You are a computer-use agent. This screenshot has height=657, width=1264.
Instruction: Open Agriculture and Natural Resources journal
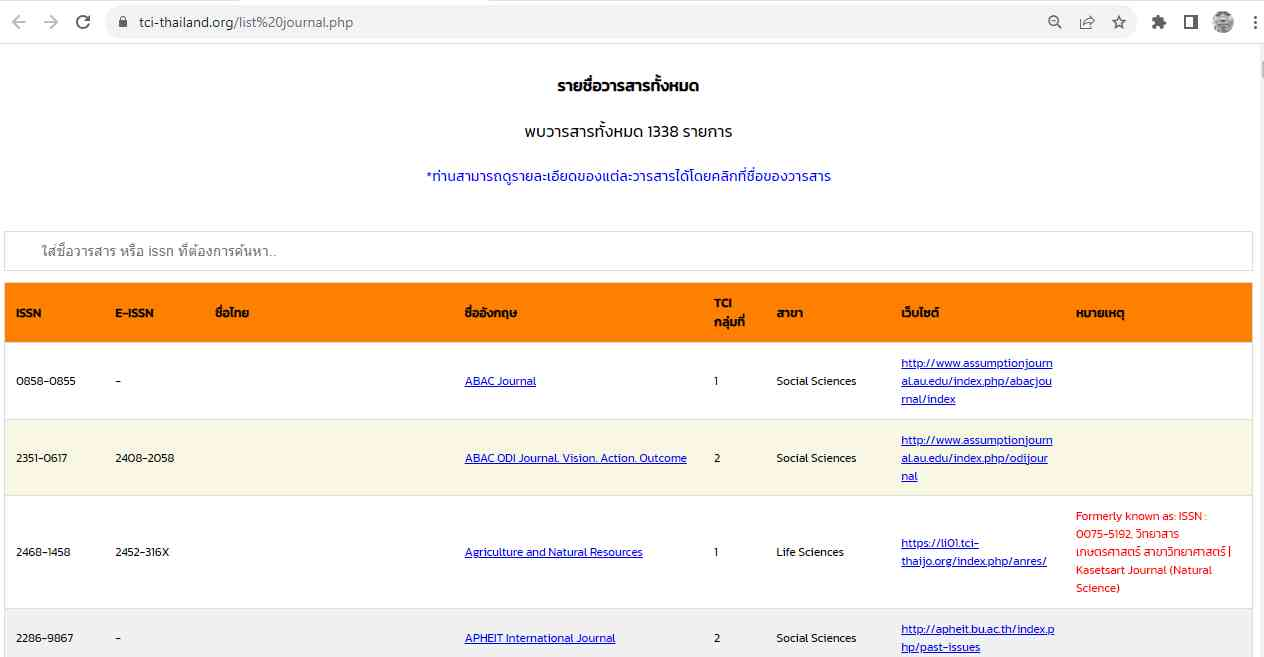pyautogui.click(x=553, y=552)
